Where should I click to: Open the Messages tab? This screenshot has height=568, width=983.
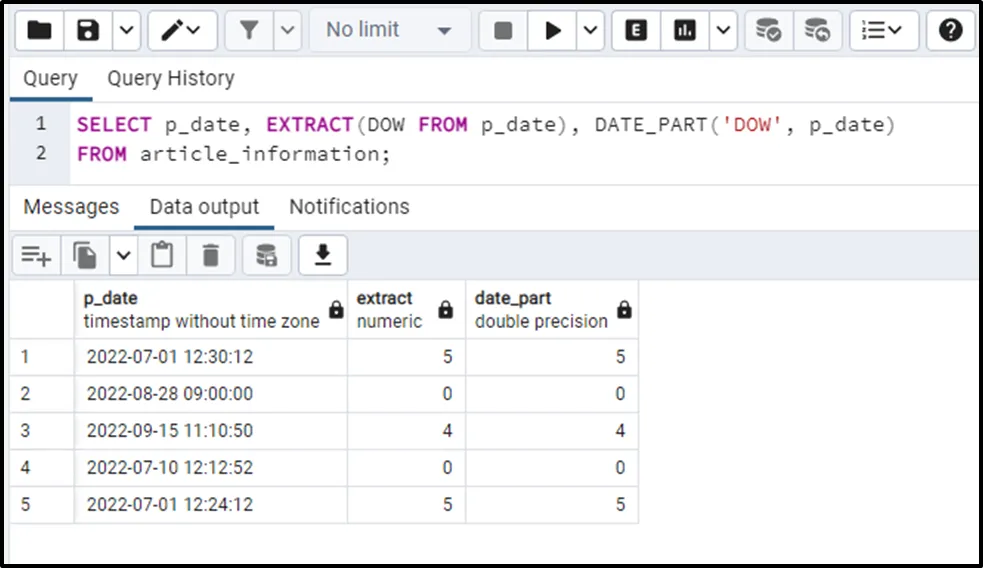71,207
